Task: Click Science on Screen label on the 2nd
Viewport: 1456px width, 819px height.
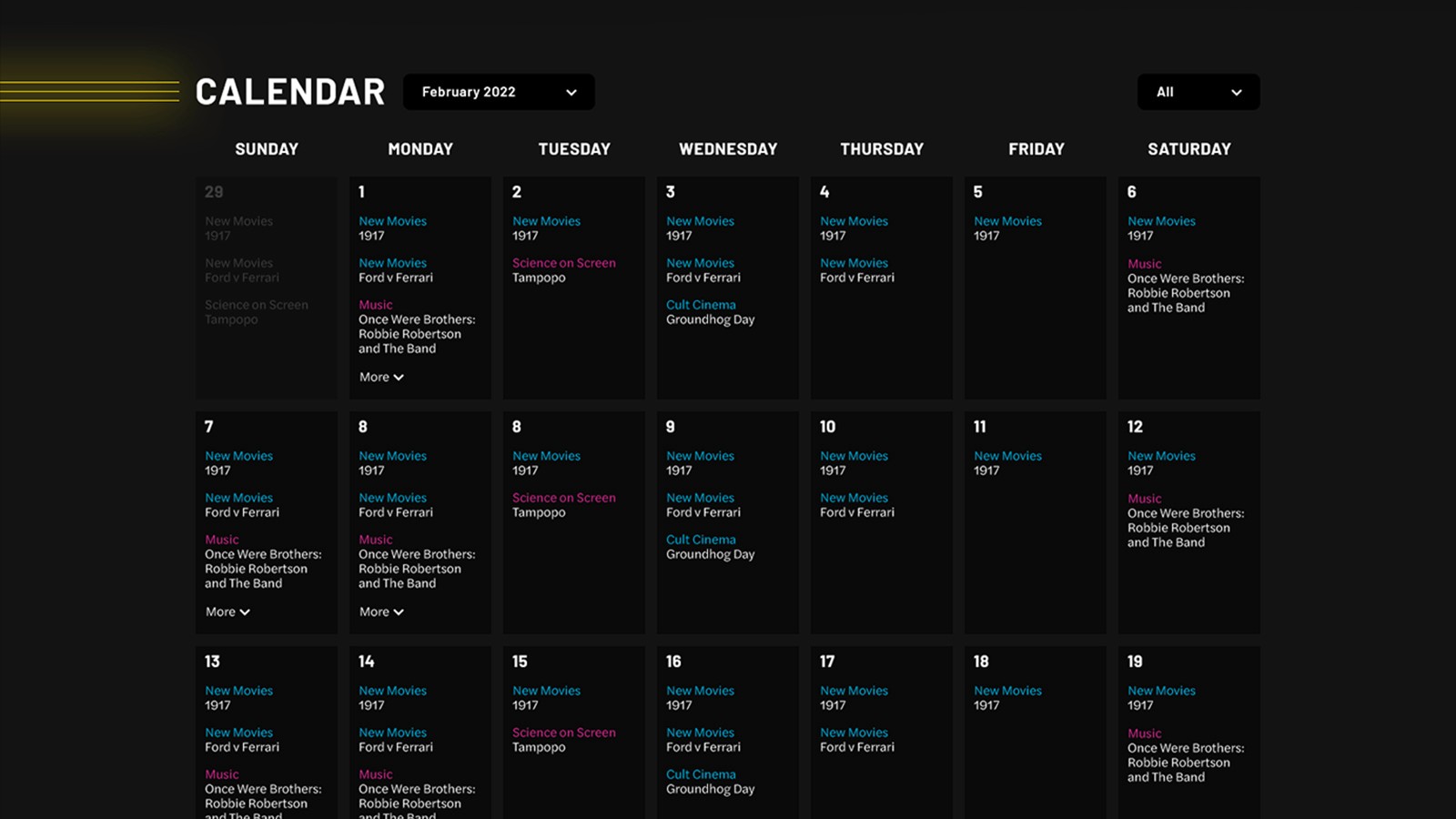Action: (x=564, y=263)
